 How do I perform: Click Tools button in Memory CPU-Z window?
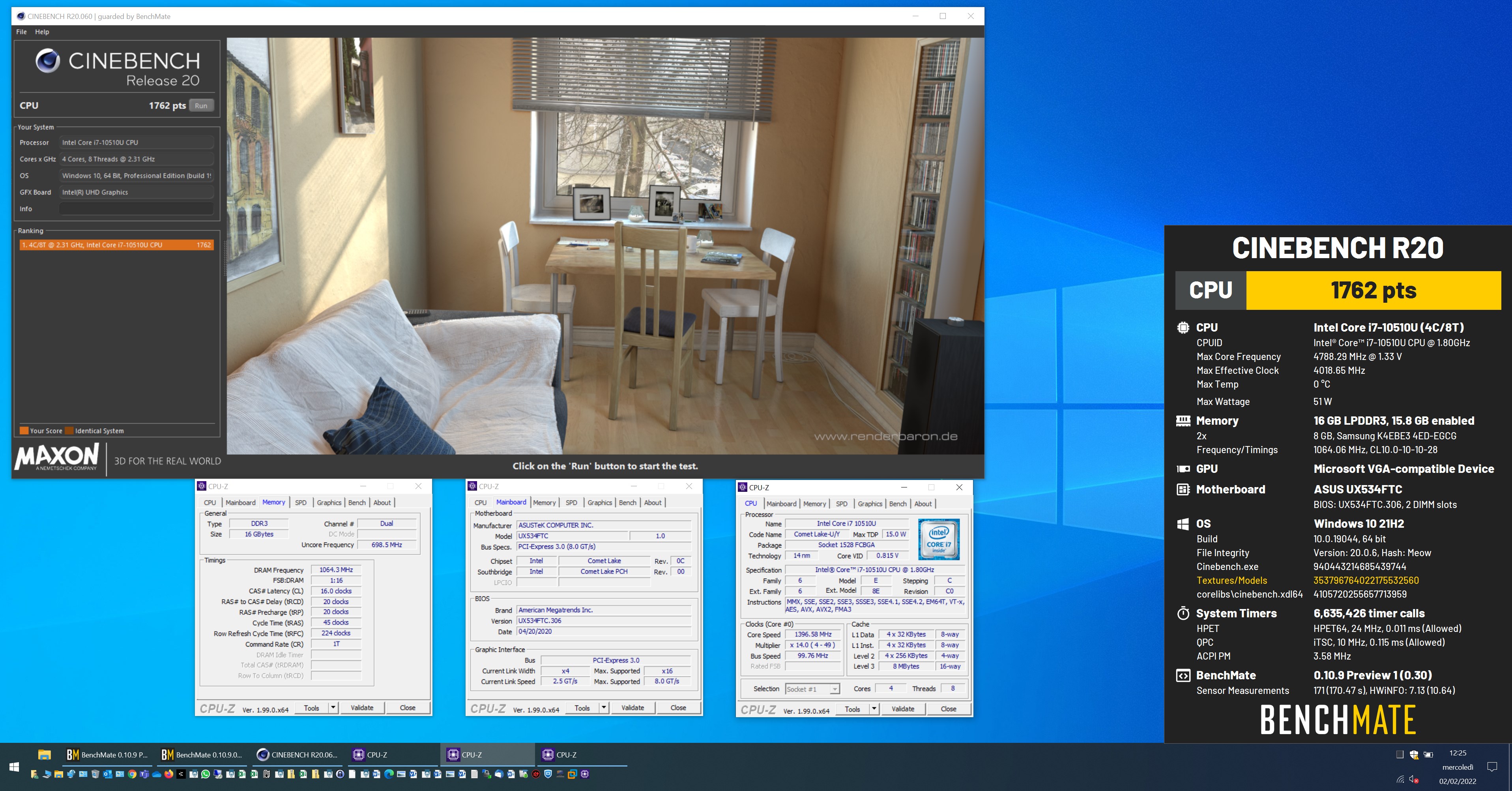pos(312,708)
